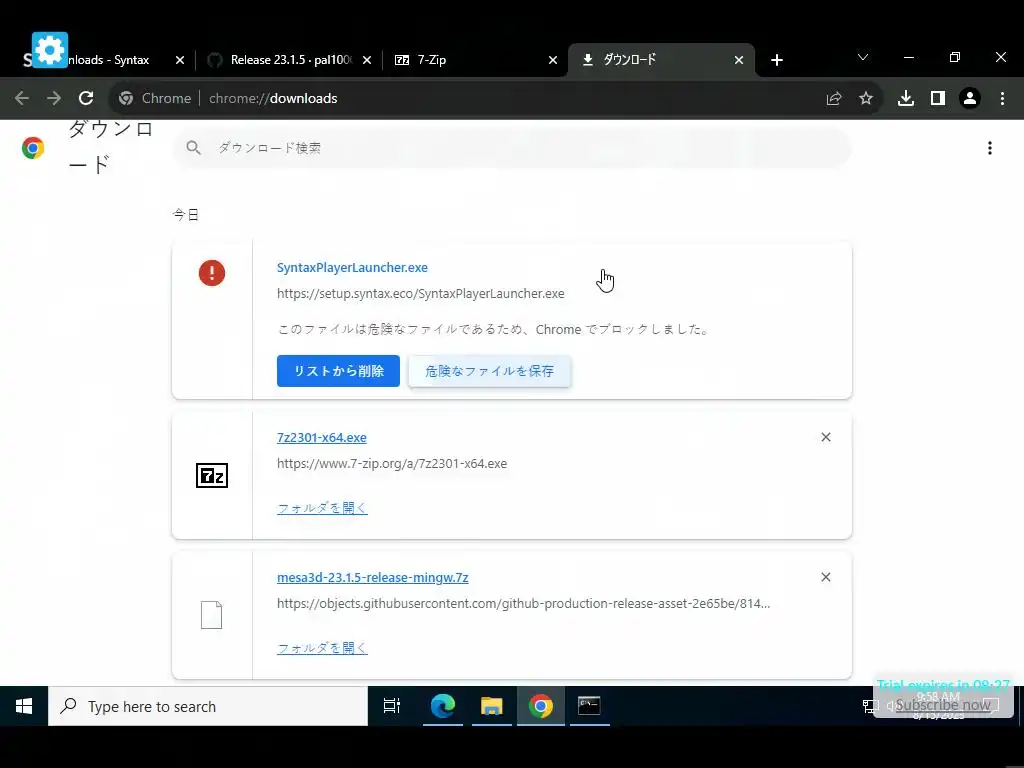1024x768 pixels.
Task: Click the red warning icon for SyntaxPlayerLauncher
Action: (x=212, y=273)
